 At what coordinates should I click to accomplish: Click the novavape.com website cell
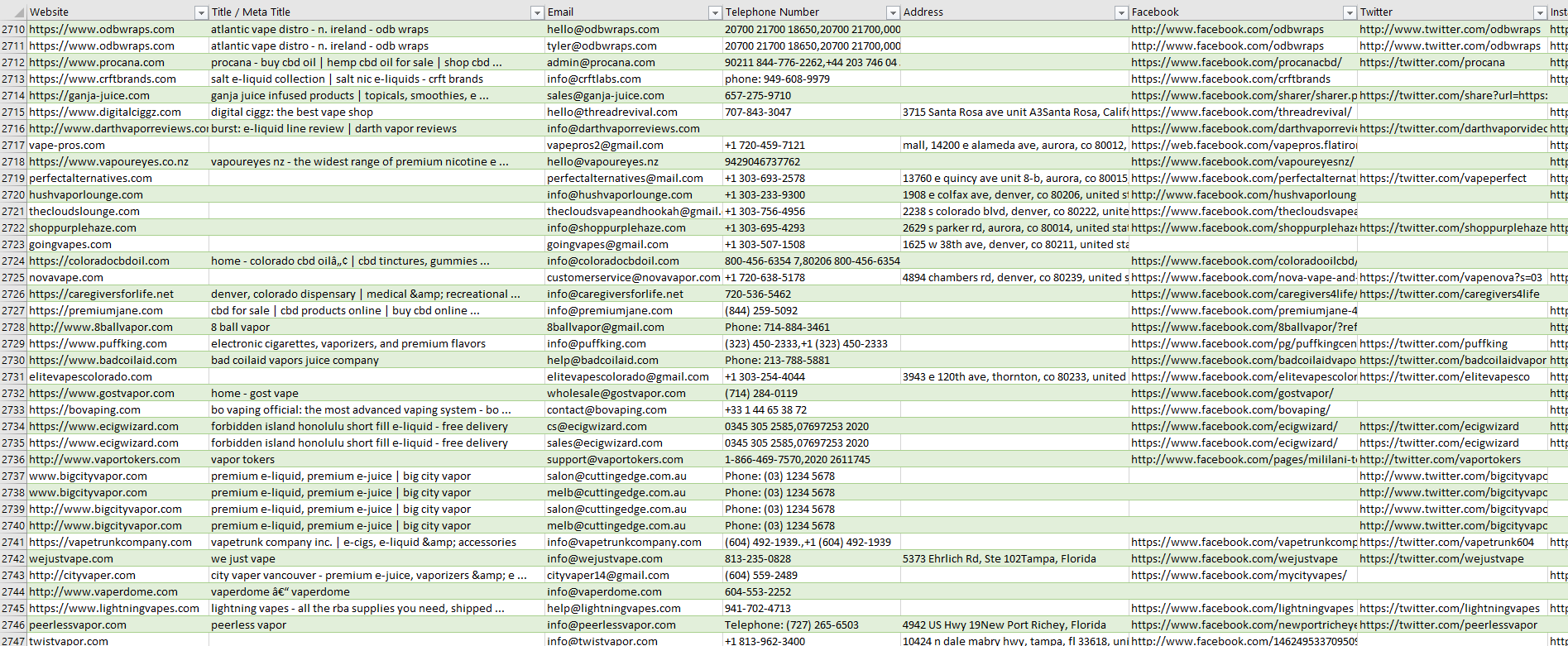coord(117,277)
